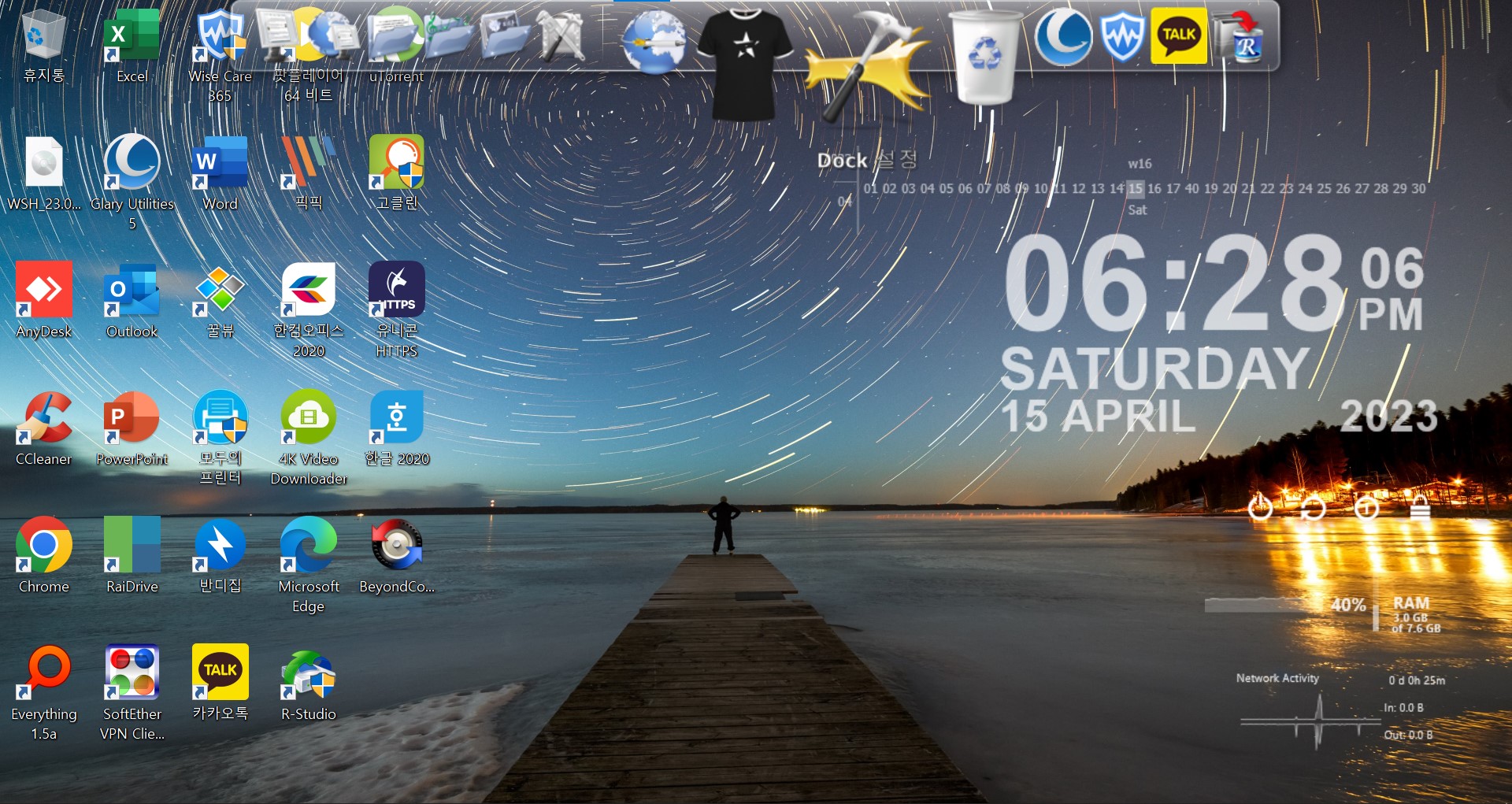Viewport: 1512px width, 804px height.
Task: Click the 3.0 GB of 7.6 GB RAM text
Action: (x=1416, y=623)
